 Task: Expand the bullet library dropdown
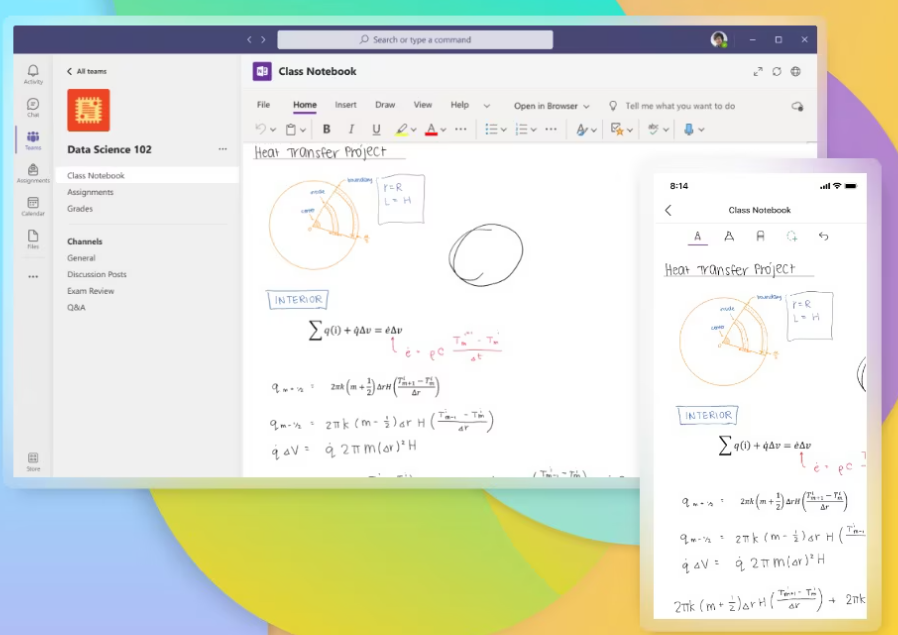pyautogui.click(x=503, y=130)
